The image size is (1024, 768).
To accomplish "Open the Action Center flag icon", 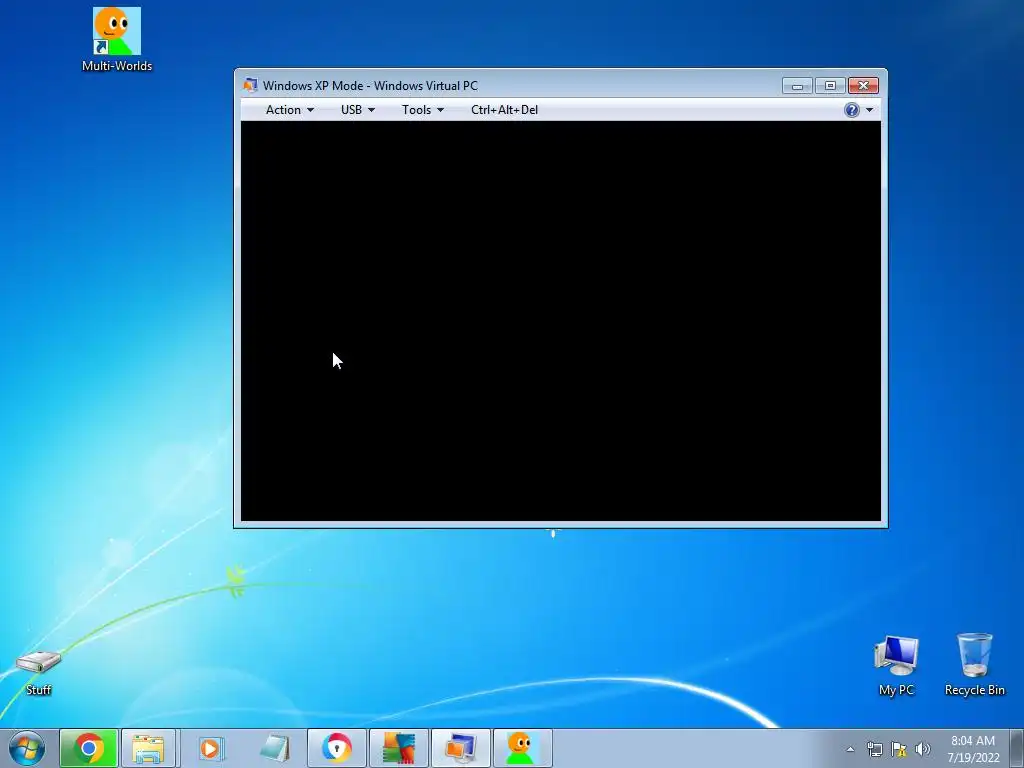I will pos(899,749).
